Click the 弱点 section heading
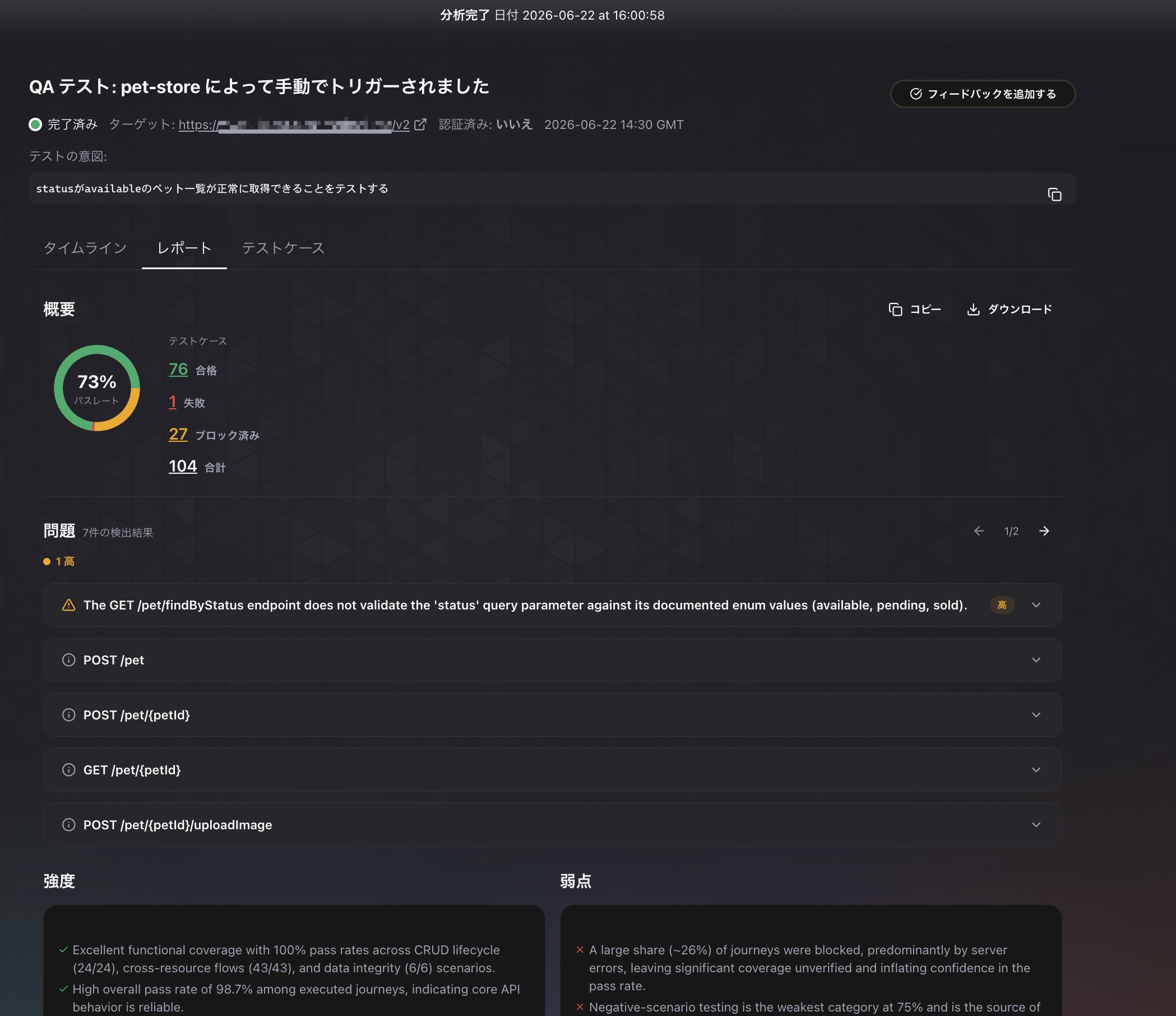The width and height of the screenshot is (1176, 1016). pos(576,881)
